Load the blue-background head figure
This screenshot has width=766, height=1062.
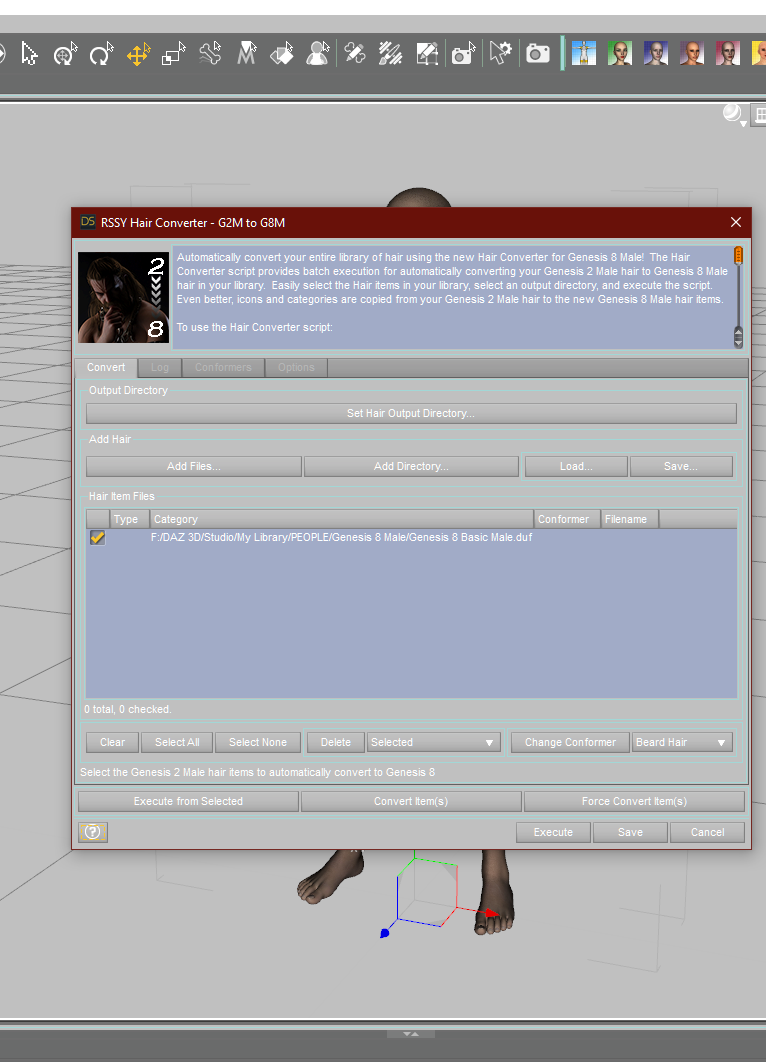(x=656, y=54)
